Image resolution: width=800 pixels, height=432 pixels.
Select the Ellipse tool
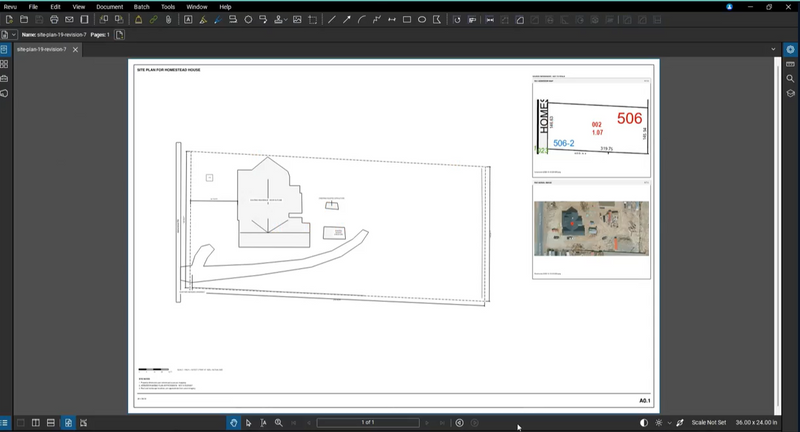click(x=422, y=20)
